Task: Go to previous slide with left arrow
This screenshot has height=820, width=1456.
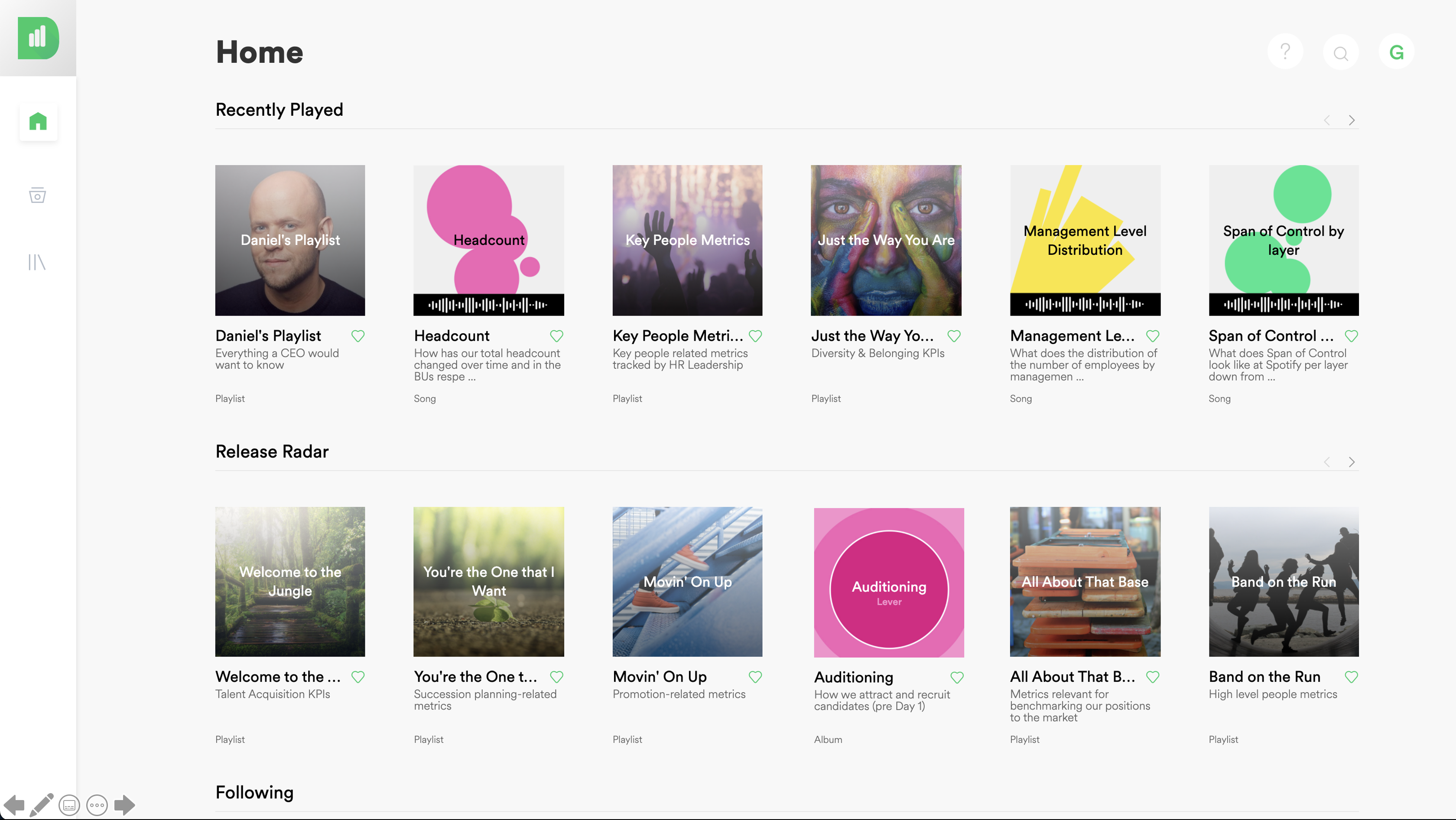Action: pos(14,805)
